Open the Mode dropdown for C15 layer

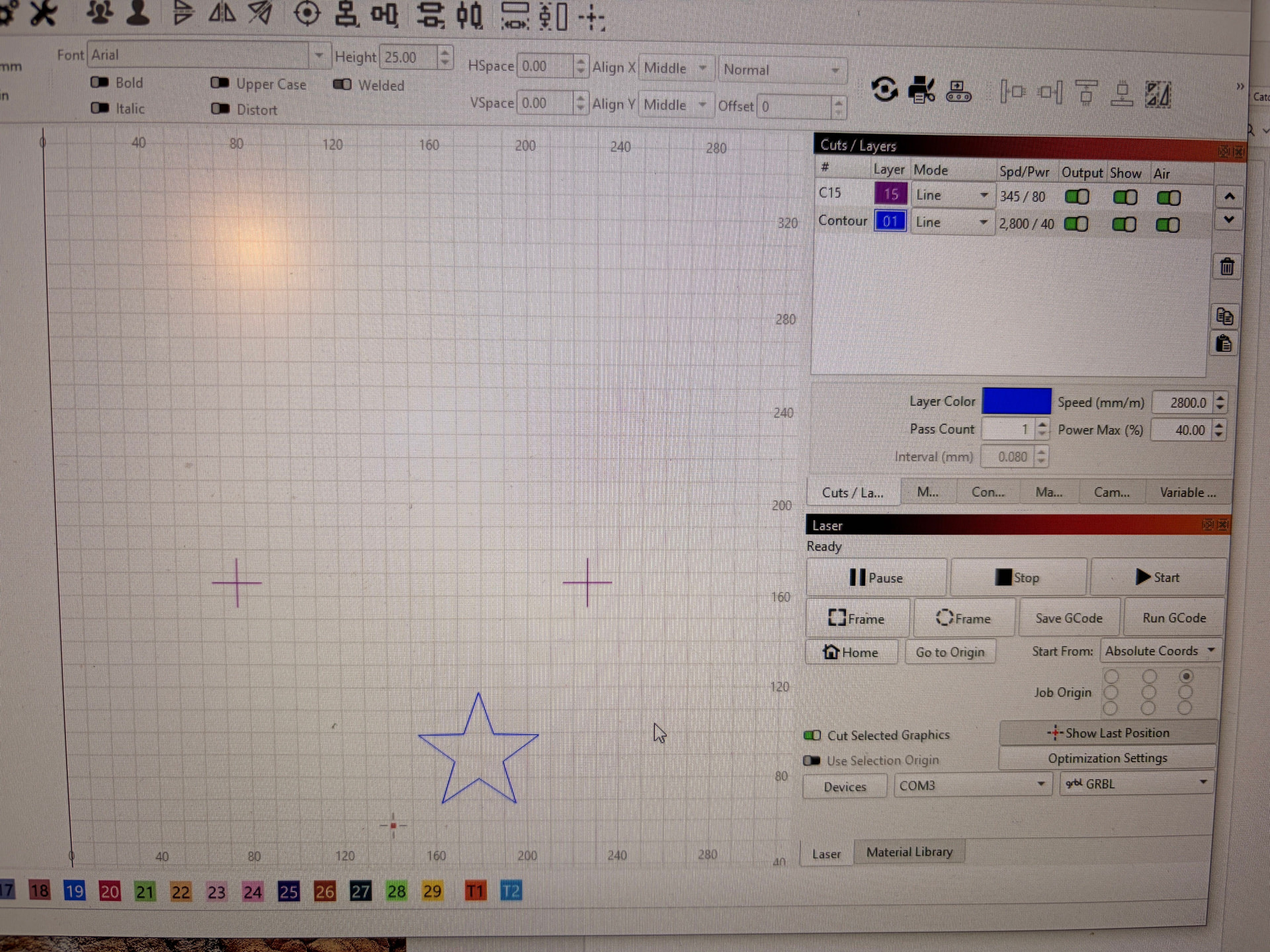point(952,195)
